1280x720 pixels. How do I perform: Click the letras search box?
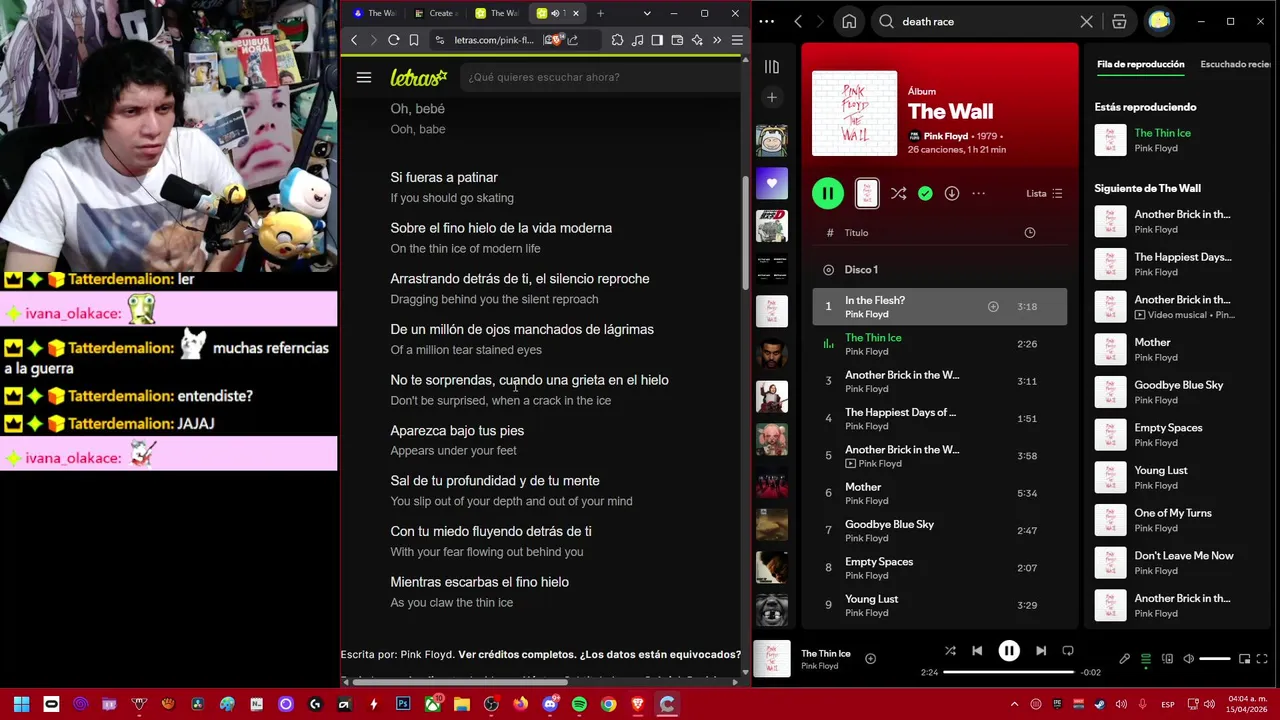[x=600, y=77]
